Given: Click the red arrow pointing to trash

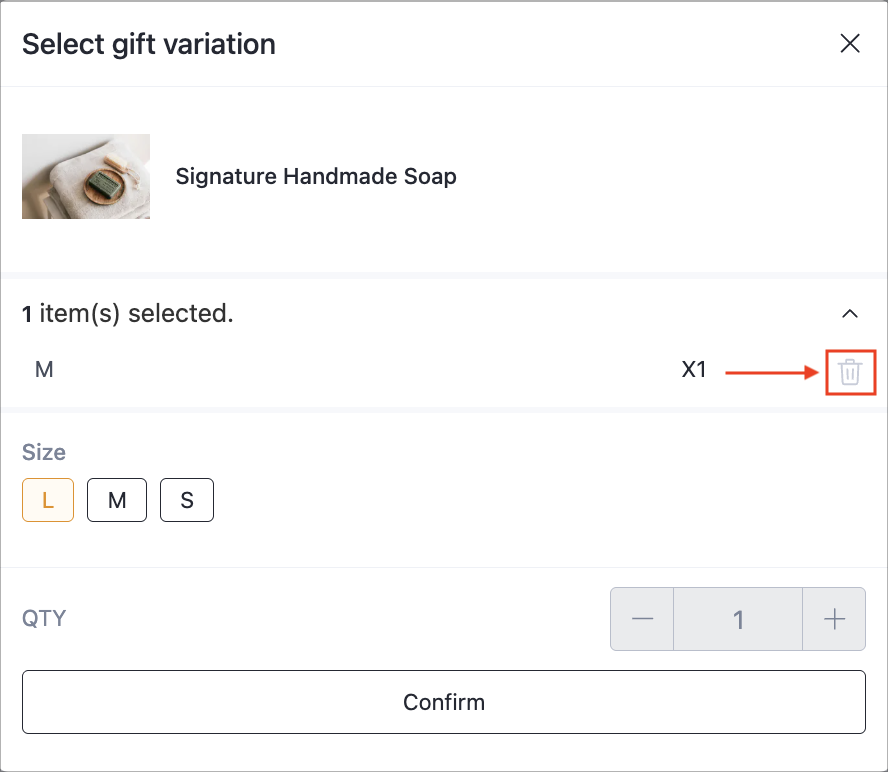Looking at the screenshot, I should point(772,372).
